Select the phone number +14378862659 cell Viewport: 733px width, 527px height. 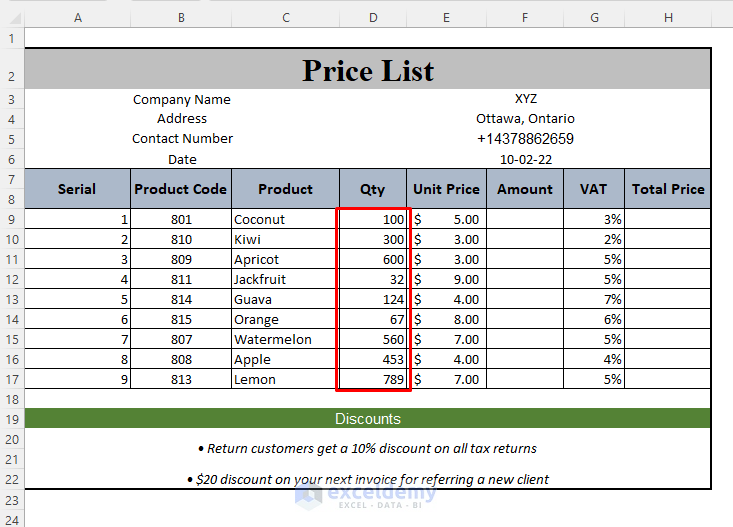point(525,139)
